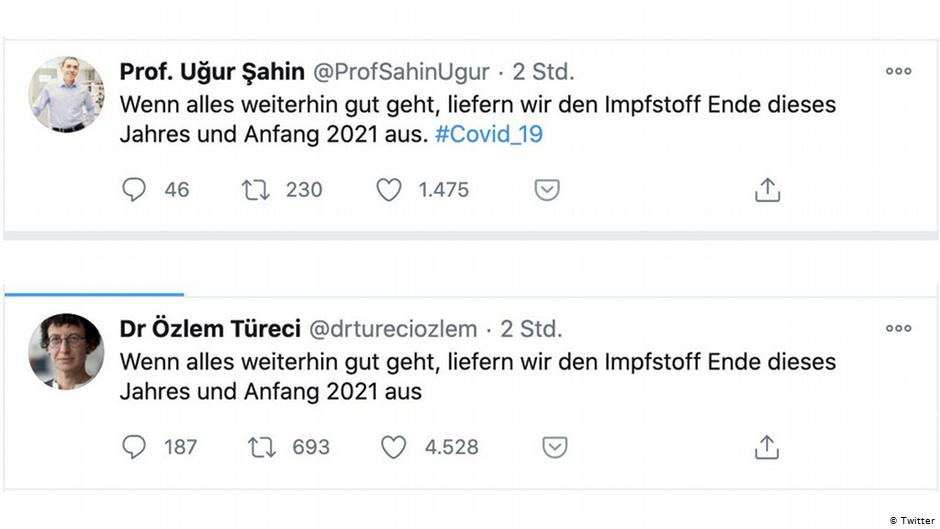Share Özlem Türeci's tweet
Screen dimensions: 940x529
767,447
